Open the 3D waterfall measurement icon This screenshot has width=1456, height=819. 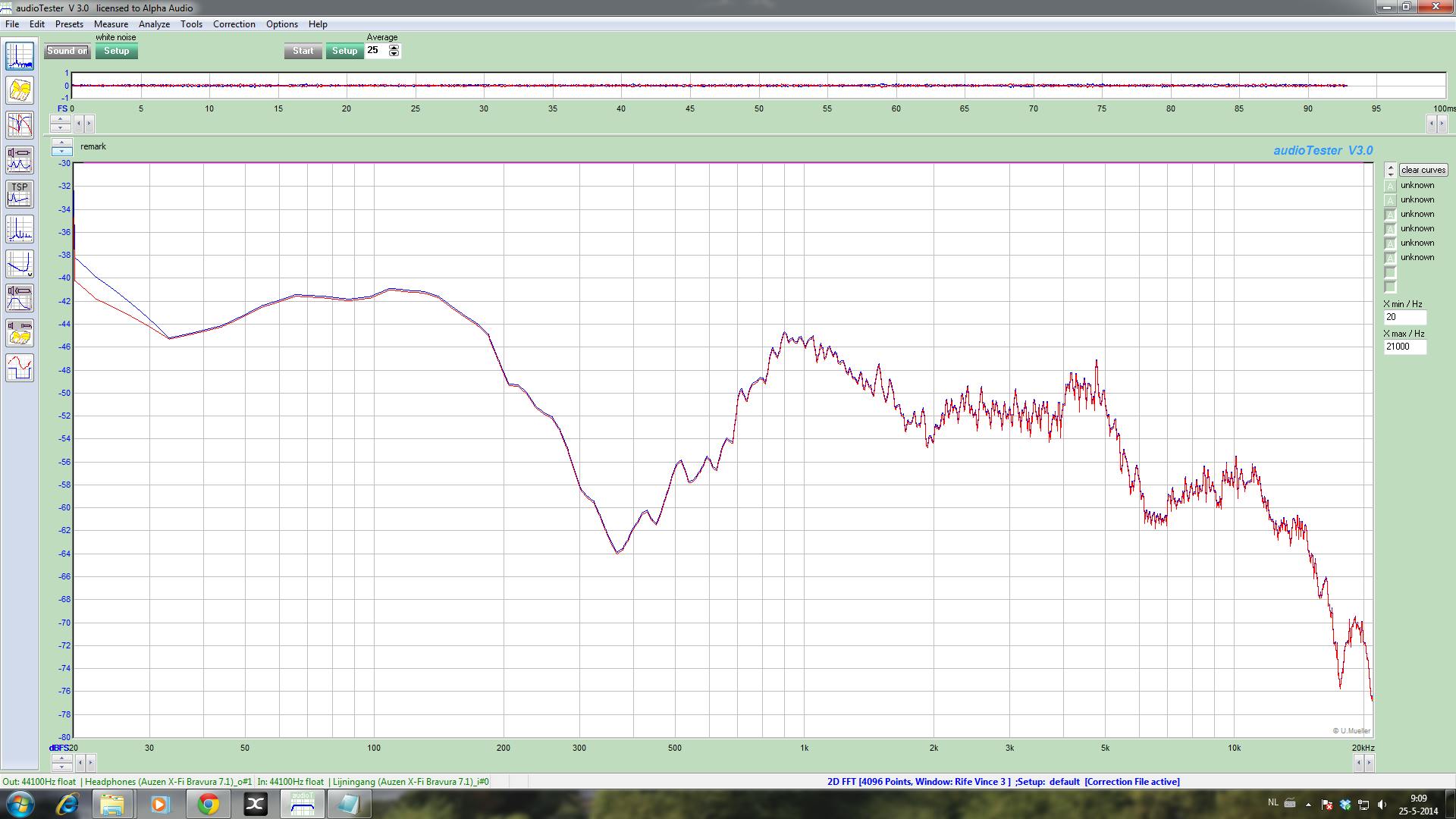point(20,91)
